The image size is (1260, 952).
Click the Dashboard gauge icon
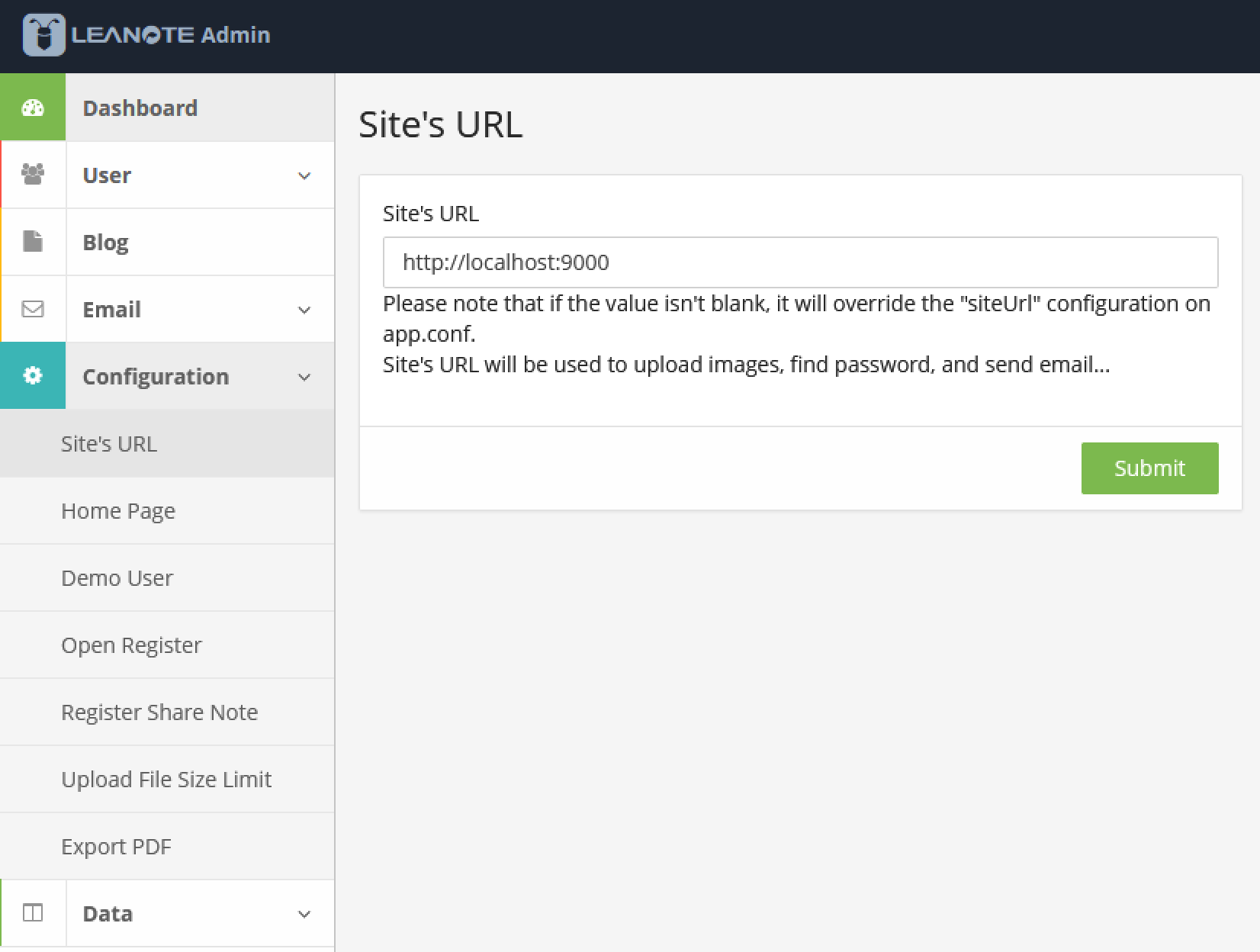tap(33, 108)
